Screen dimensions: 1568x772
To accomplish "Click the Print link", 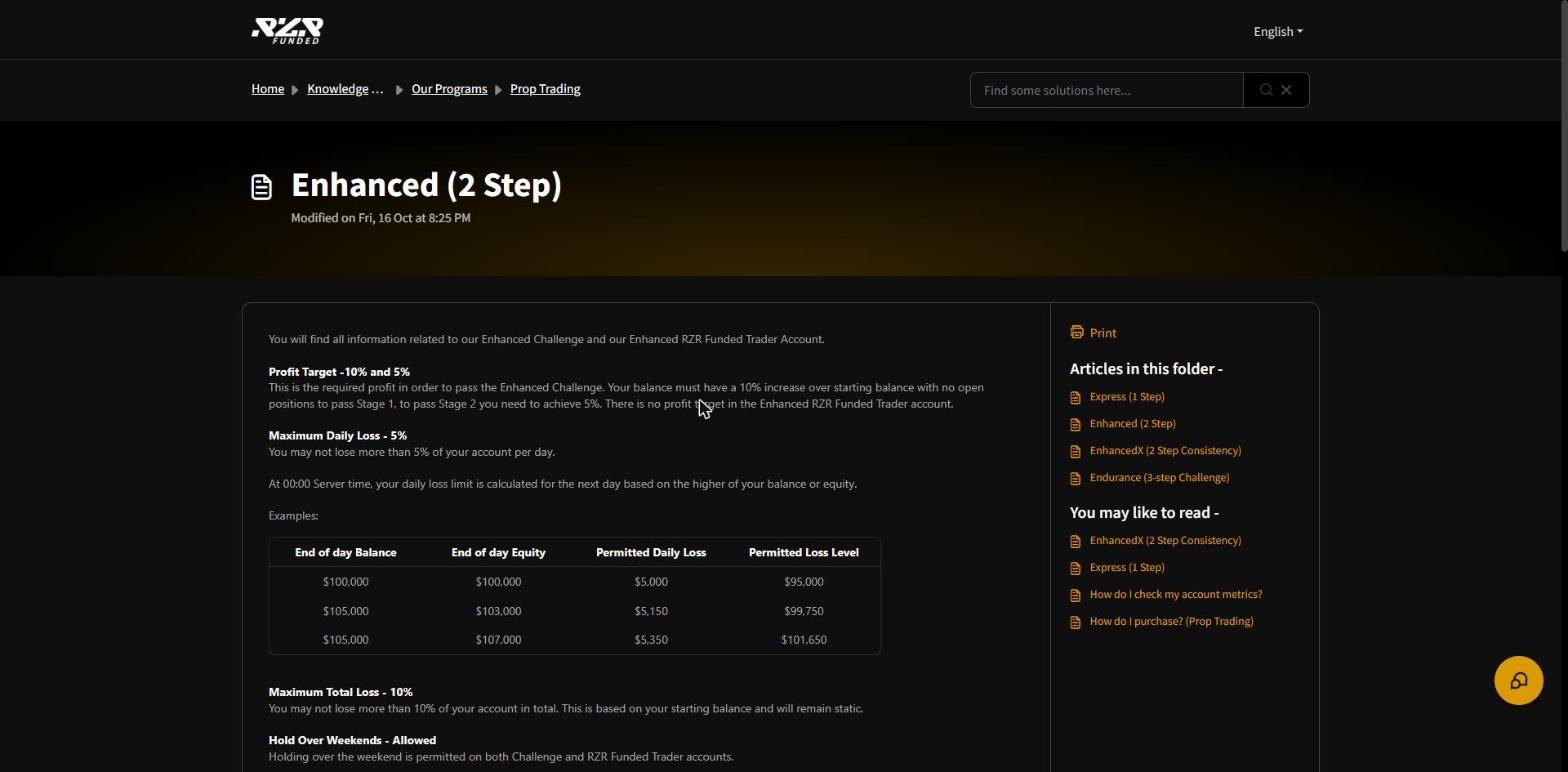I will (1103, 333).
